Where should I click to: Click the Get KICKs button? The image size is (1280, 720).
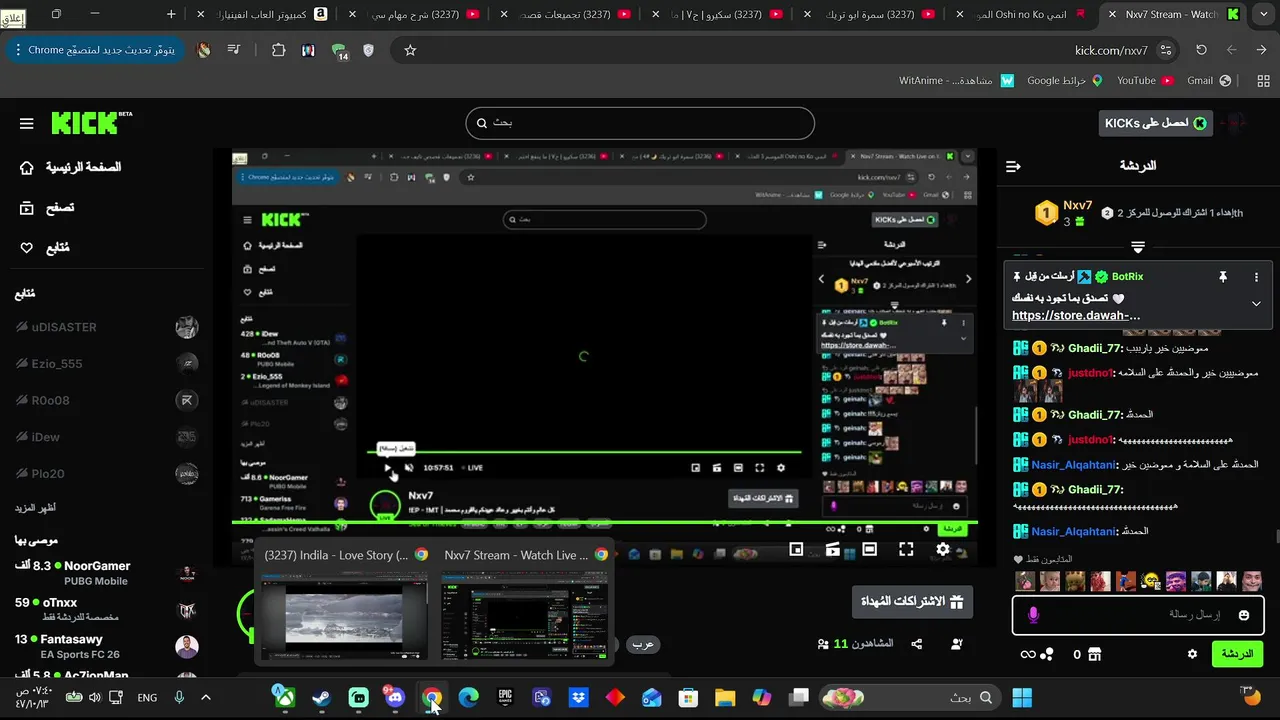click(1155, 123)
